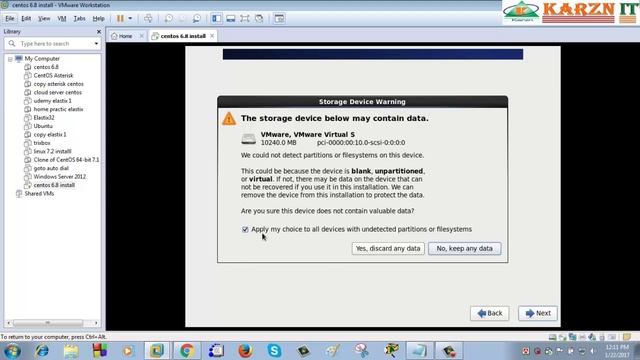Open the Help menu
The width and height of the screenshot is (640, 360).
[98, 18]
